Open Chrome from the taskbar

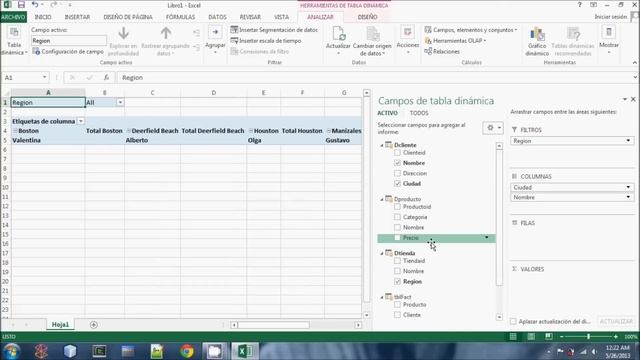click(187, 351)
